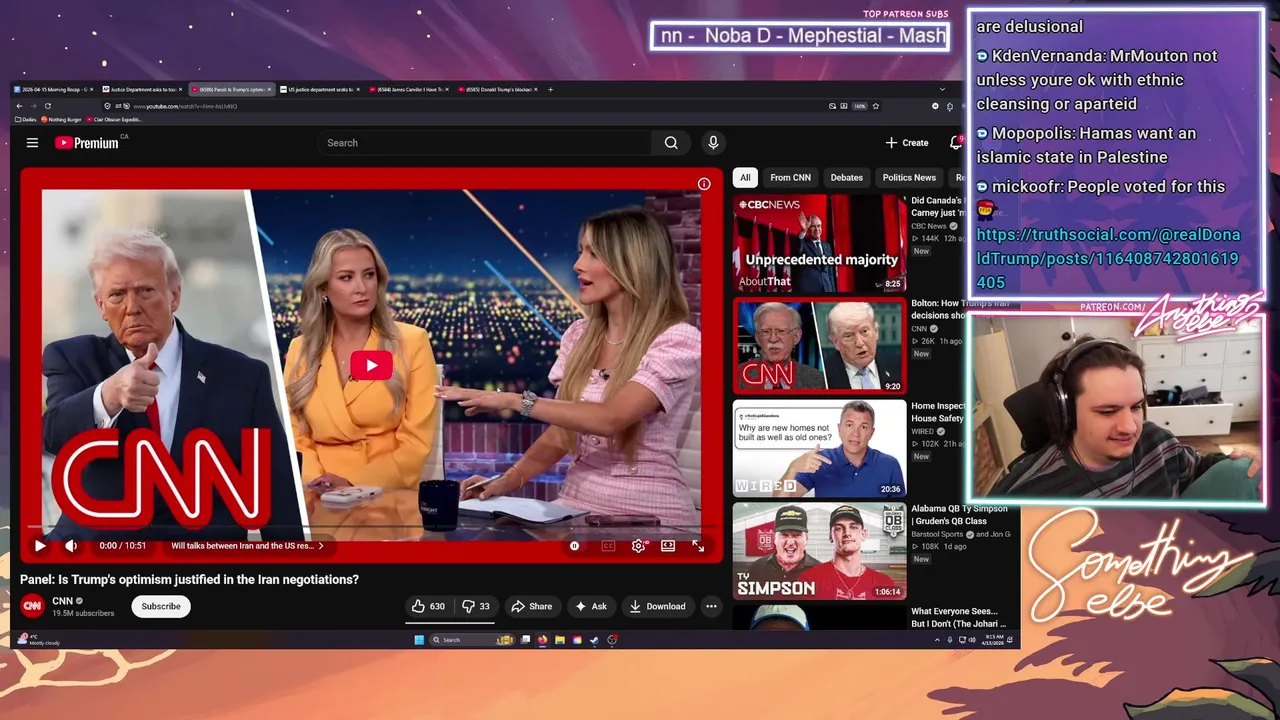
Task: Open the 'Dailies' bookmarks folder
Action: click(x=26, y=119)
